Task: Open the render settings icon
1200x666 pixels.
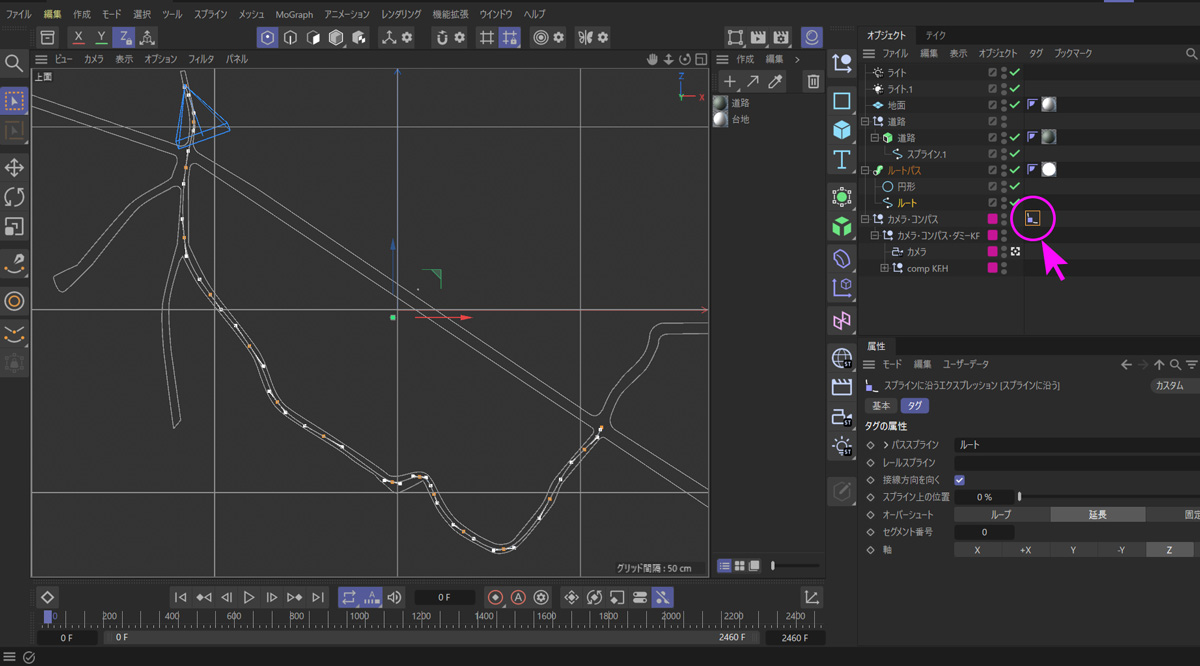Action: [782, 38]
